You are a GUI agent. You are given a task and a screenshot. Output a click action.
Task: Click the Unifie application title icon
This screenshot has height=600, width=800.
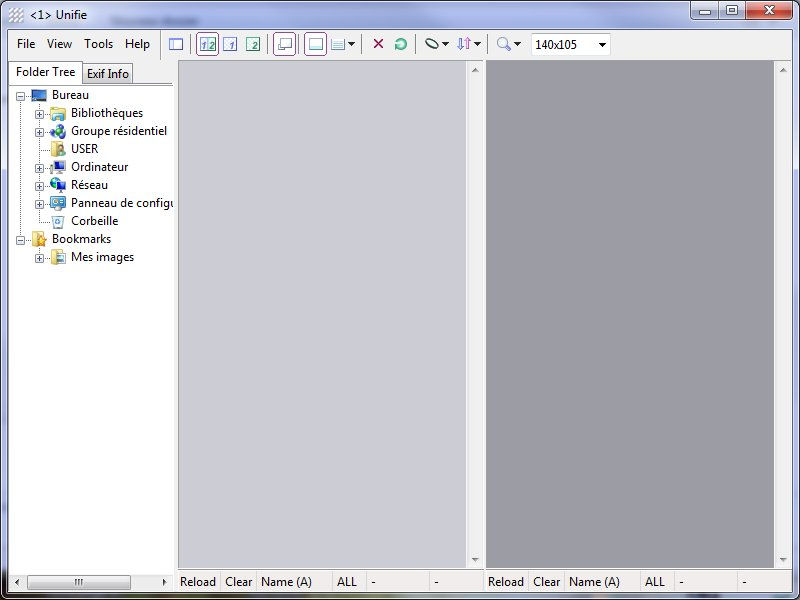16,15
